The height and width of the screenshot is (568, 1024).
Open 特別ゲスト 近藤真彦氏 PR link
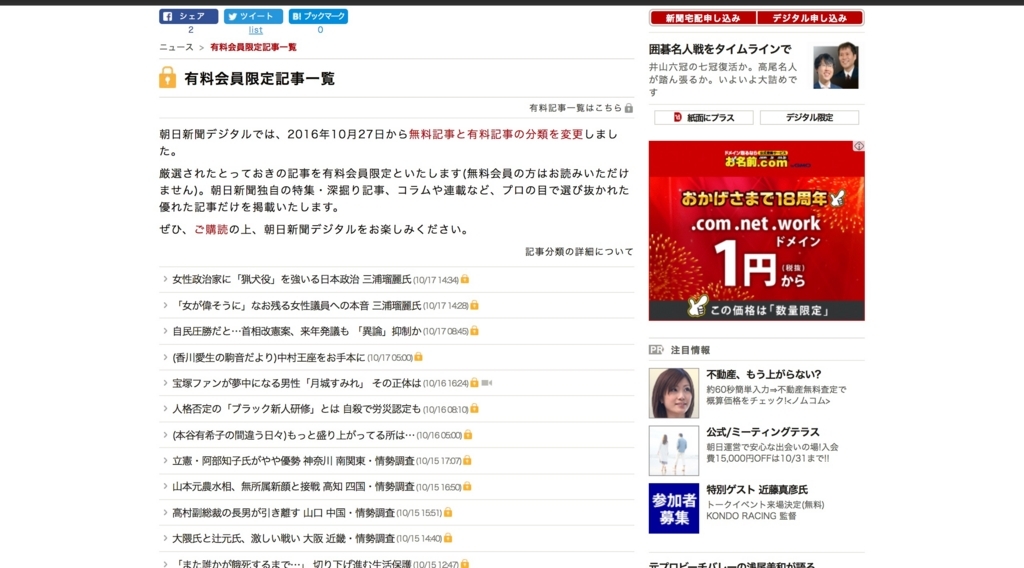(757, 490)
